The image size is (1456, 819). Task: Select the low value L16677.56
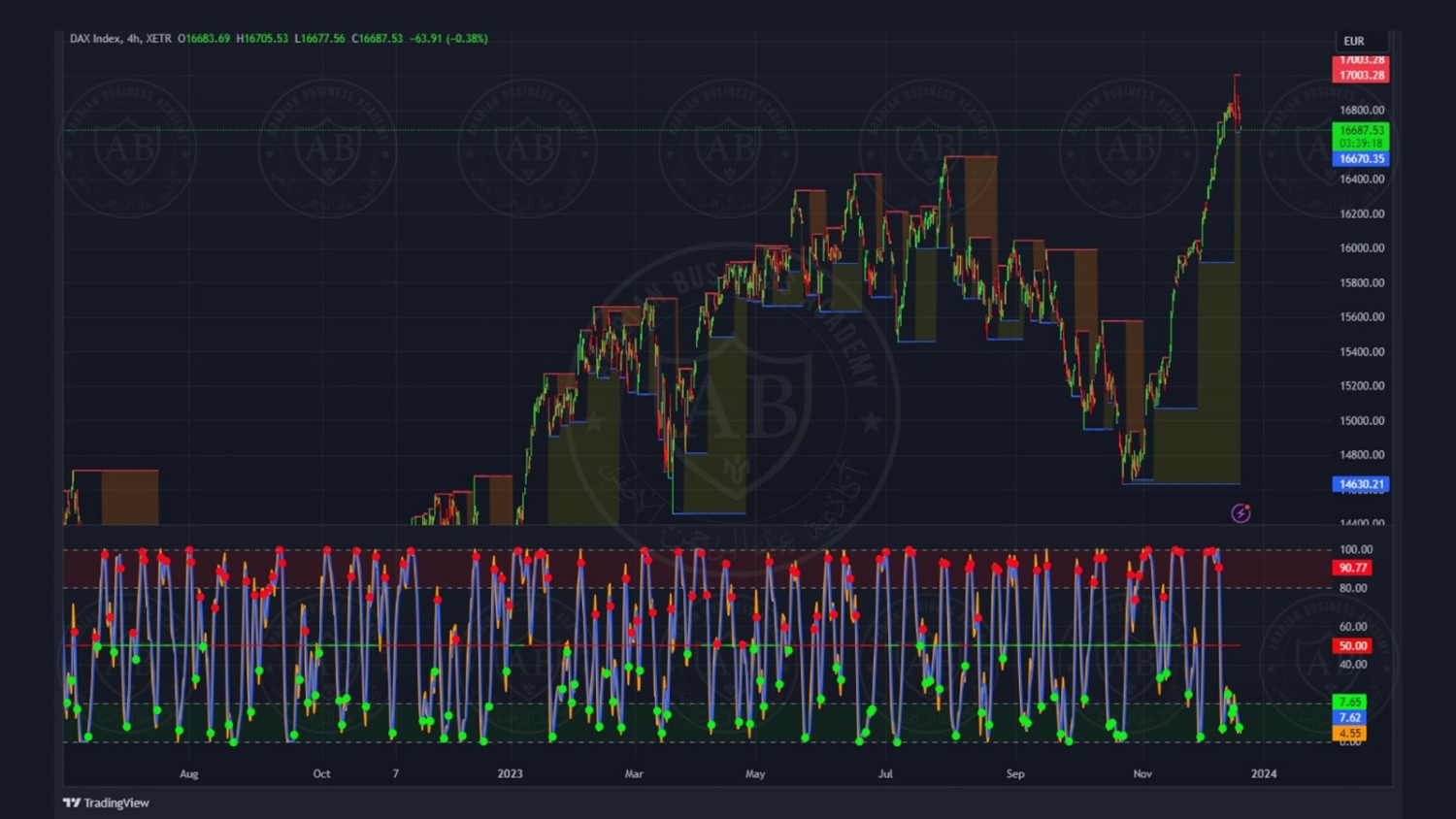[319, 39]
